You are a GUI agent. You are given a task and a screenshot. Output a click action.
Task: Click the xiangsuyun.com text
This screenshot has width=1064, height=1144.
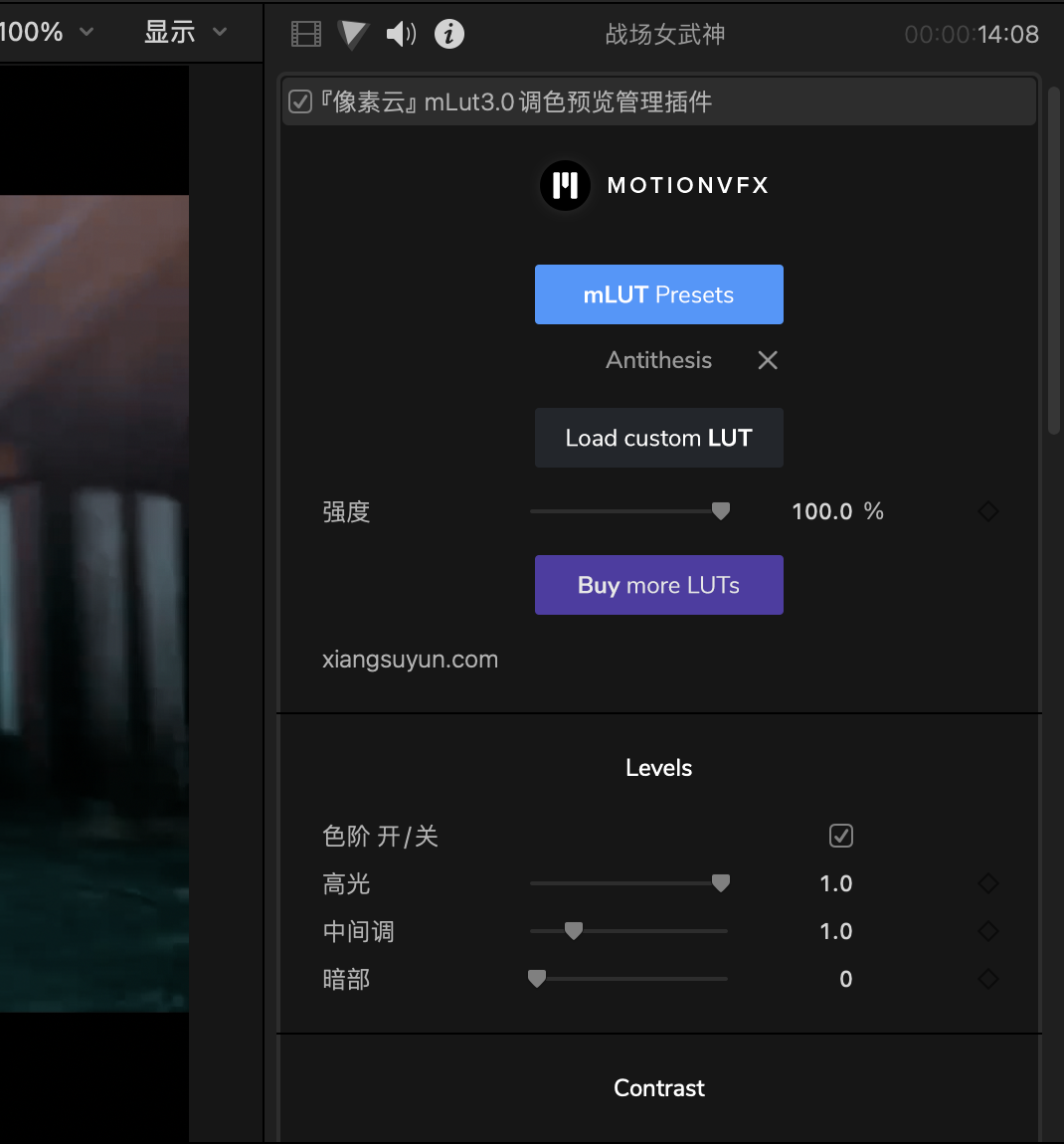[x=410, y=660]
